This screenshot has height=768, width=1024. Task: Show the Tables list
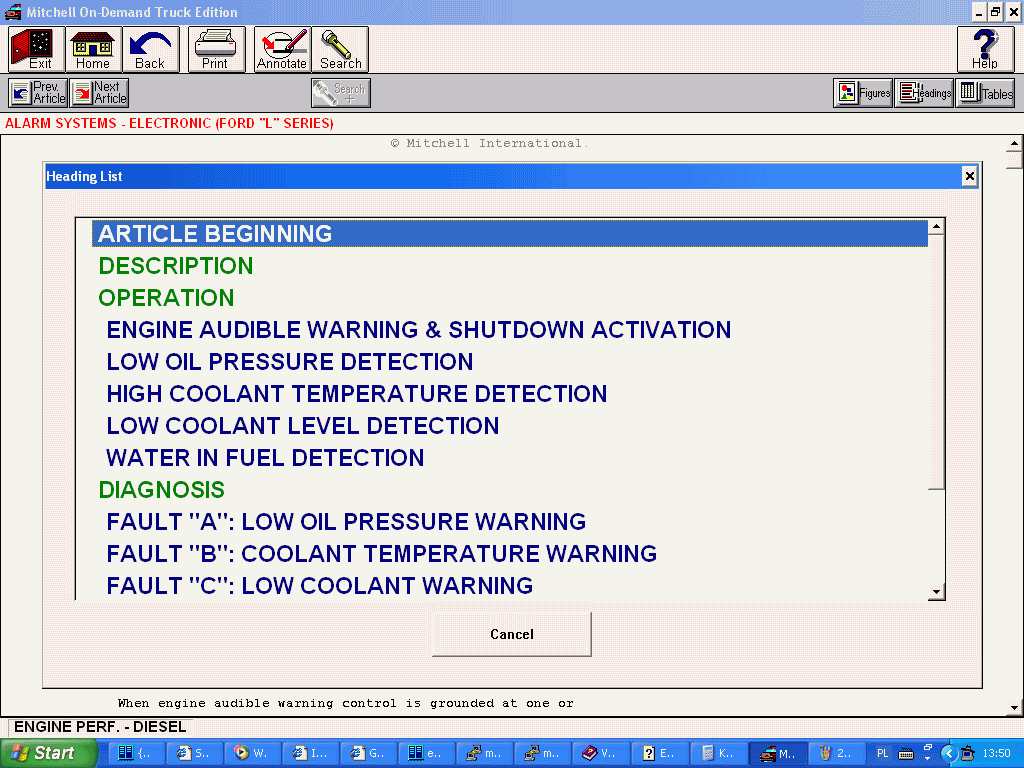point(985,93)
